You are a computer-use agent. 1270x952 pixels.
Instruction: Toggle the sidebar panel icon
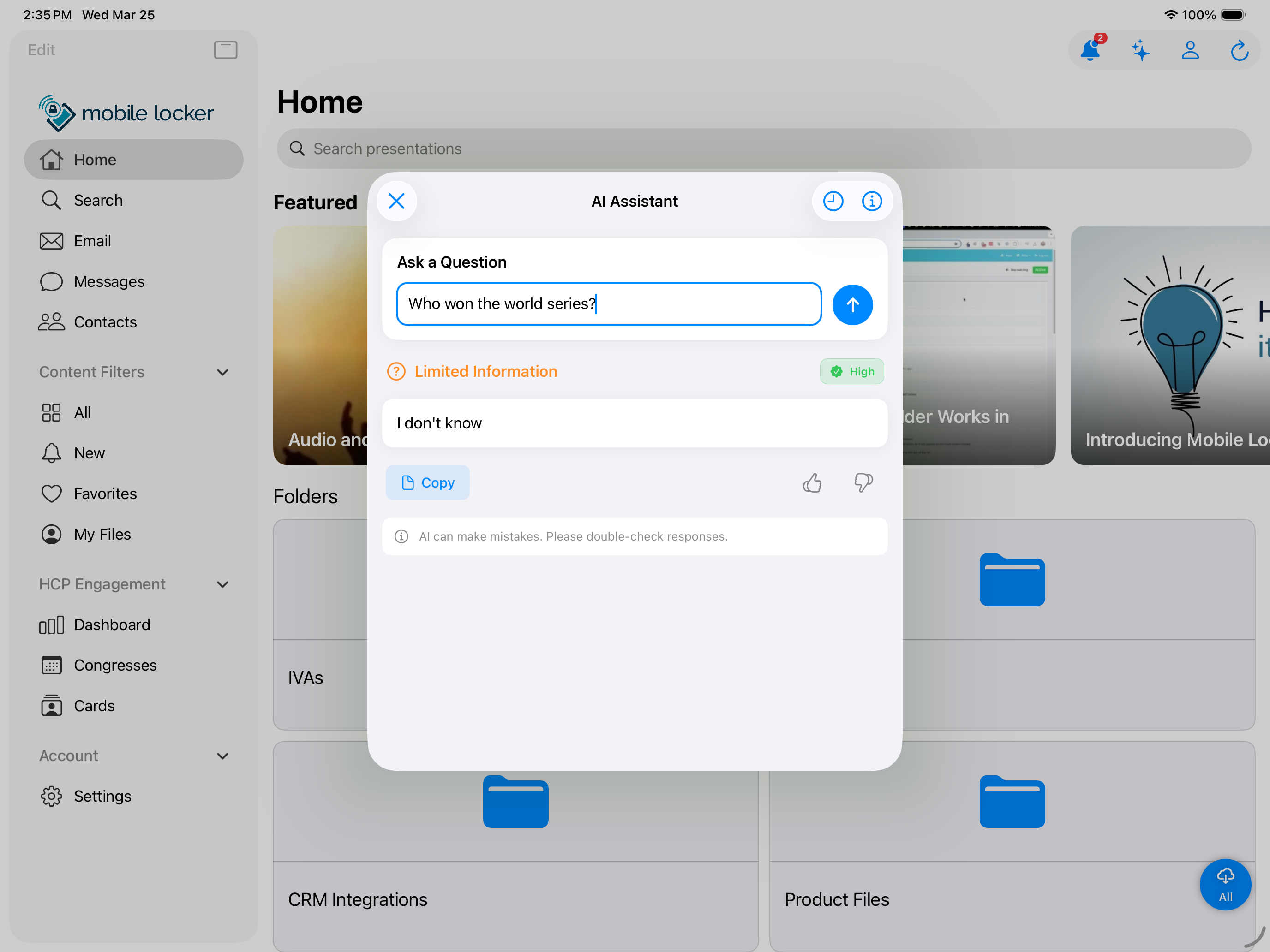pyautogui.click(x=226, y=50)
